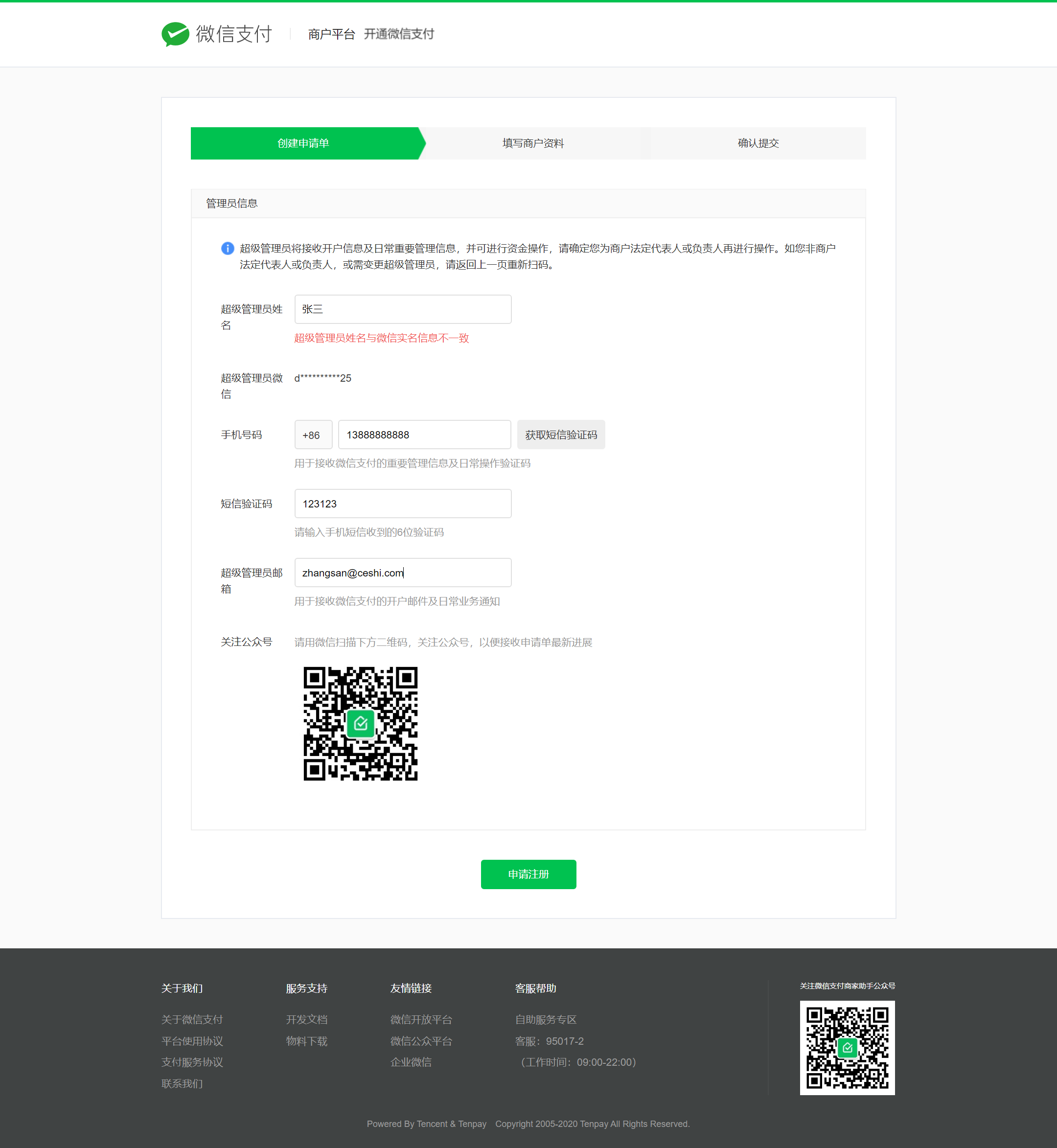1057x1148 pixels.
Task: Open 关于微信支付 footer link
Action: (192, 1019)
